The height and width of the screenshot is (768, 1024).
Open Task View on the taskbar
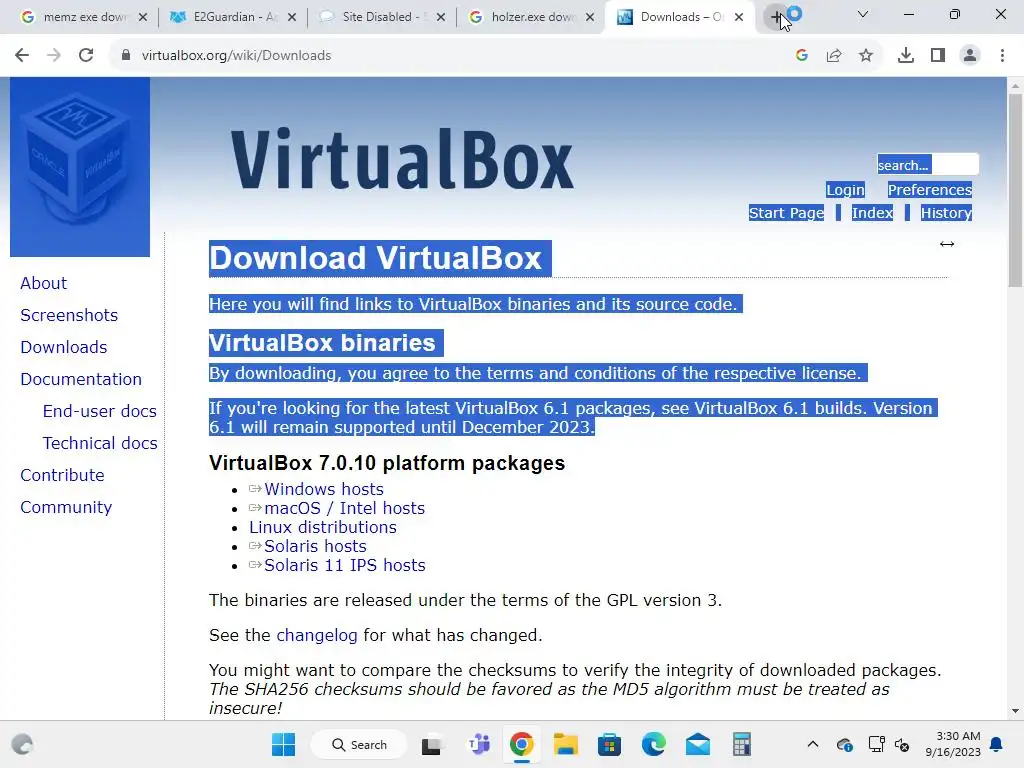click(x=431, y=744)
